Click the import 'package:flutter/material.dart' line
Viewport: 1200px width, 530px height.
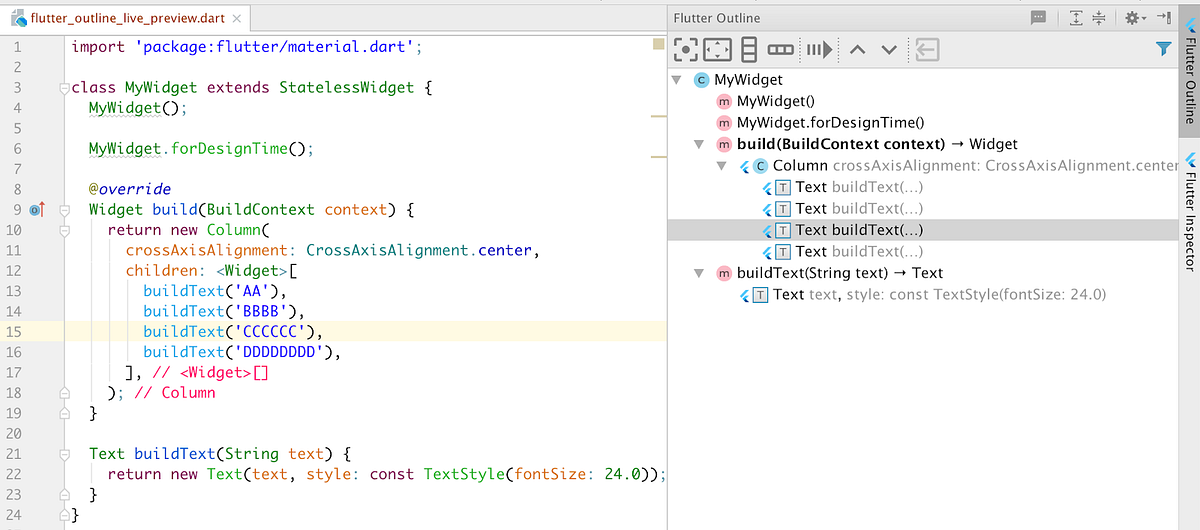pyautogui.click(x=248, y=47)
